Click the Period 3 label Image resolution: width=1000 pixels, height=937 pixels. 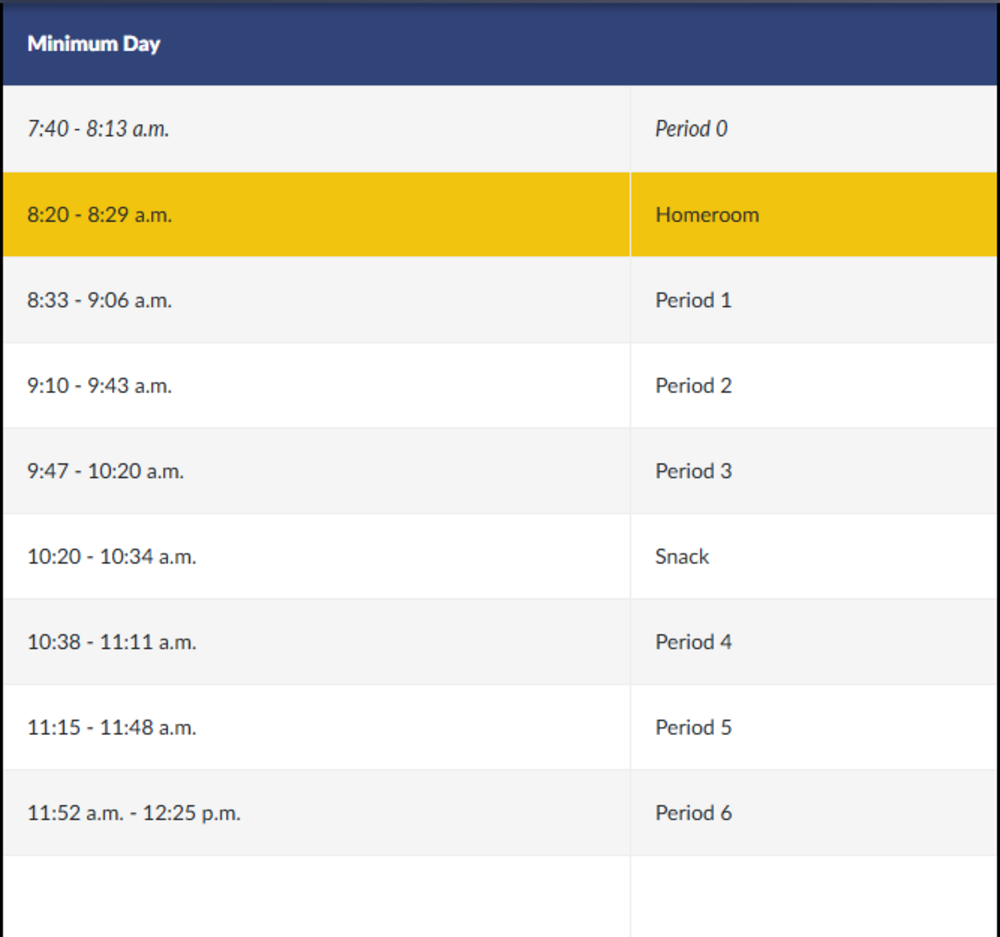pyautogui.click(x=694, y=470)
